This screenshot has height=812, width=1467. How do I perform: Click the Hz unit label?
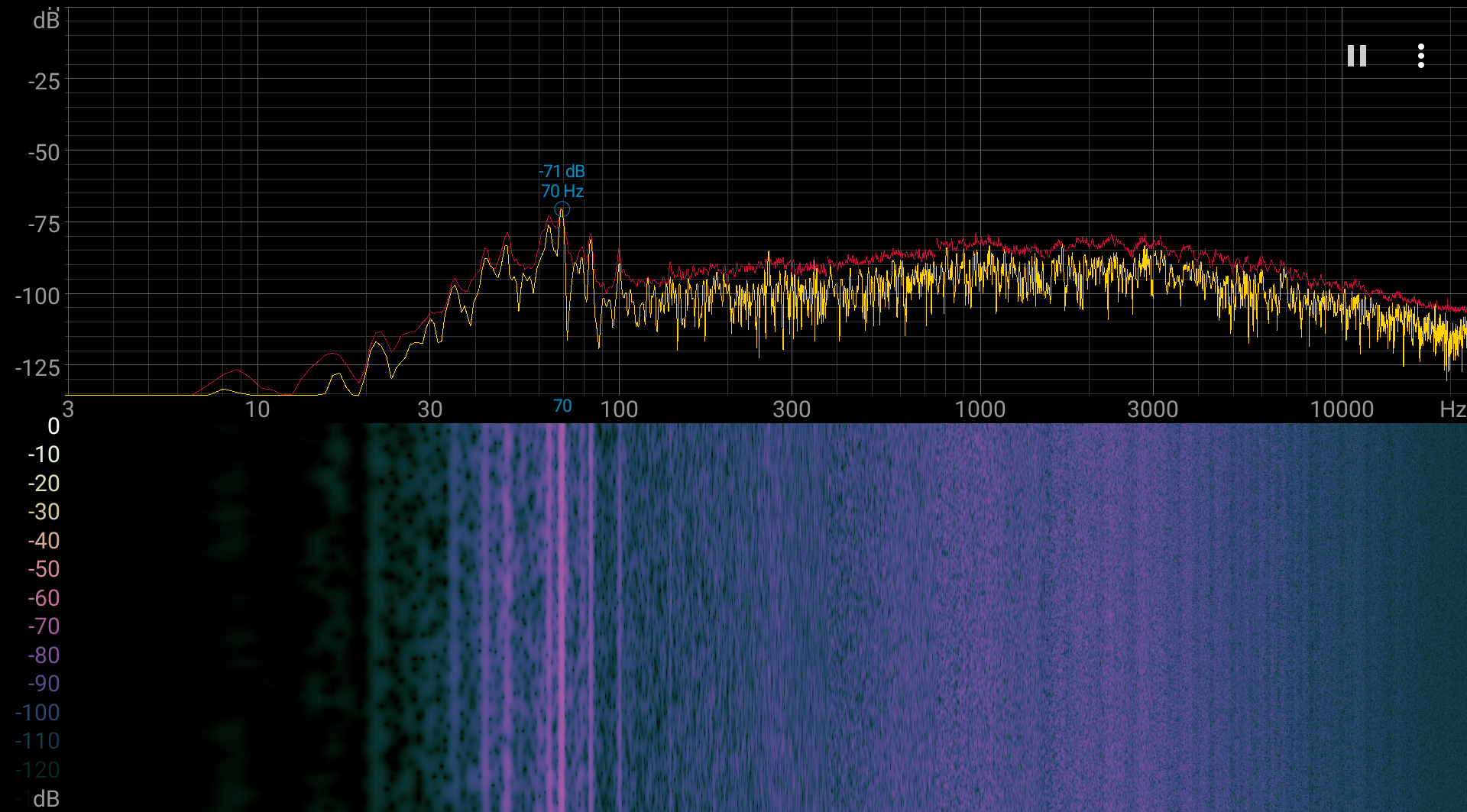click(x=1452, y=409)
